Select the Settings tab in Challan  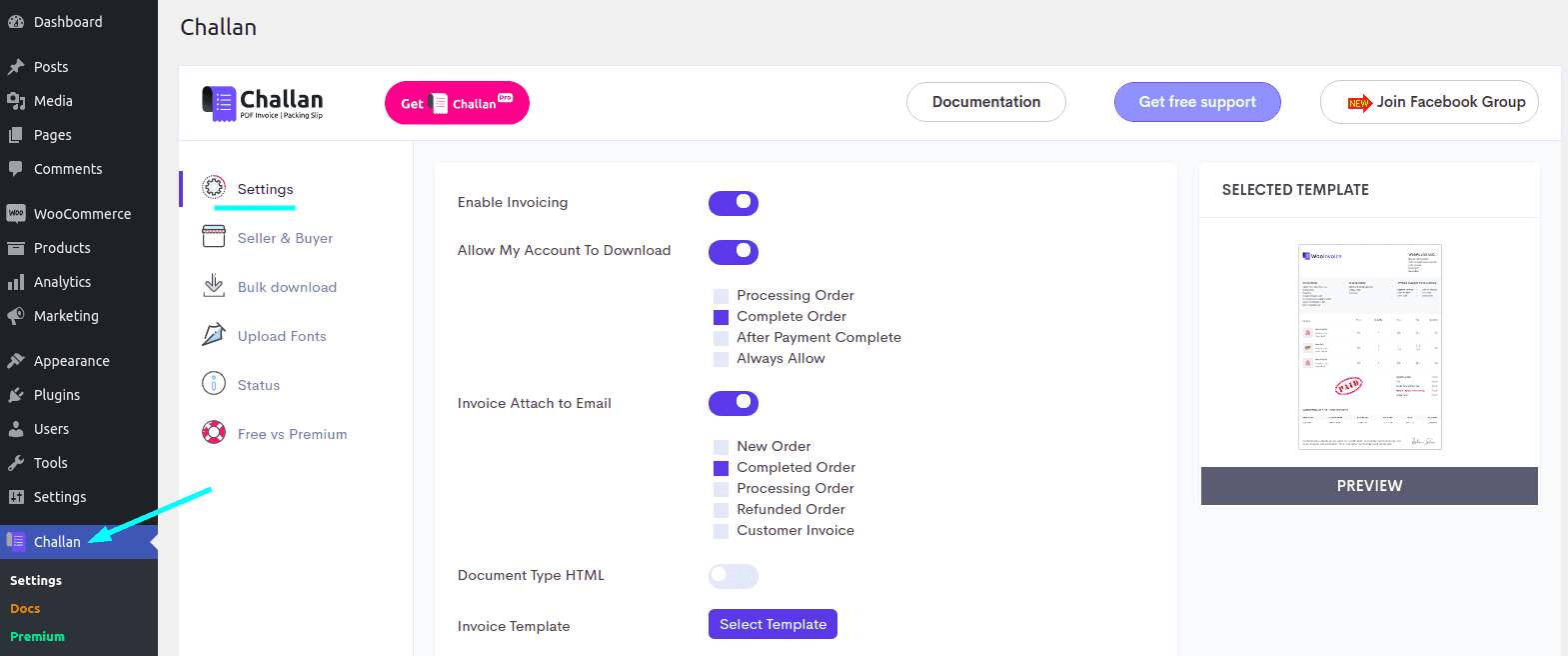coord(265,189)
